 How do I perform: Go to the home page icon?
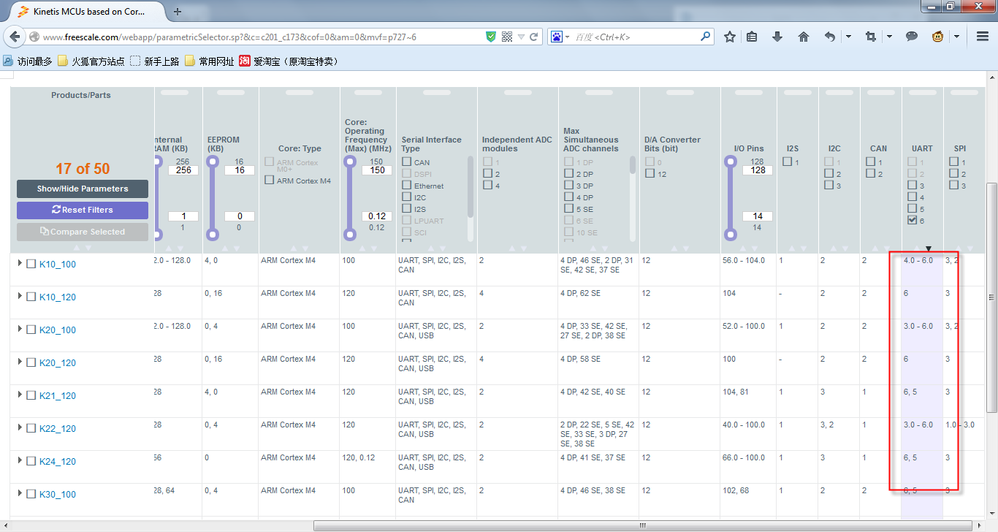coord(803,37)
